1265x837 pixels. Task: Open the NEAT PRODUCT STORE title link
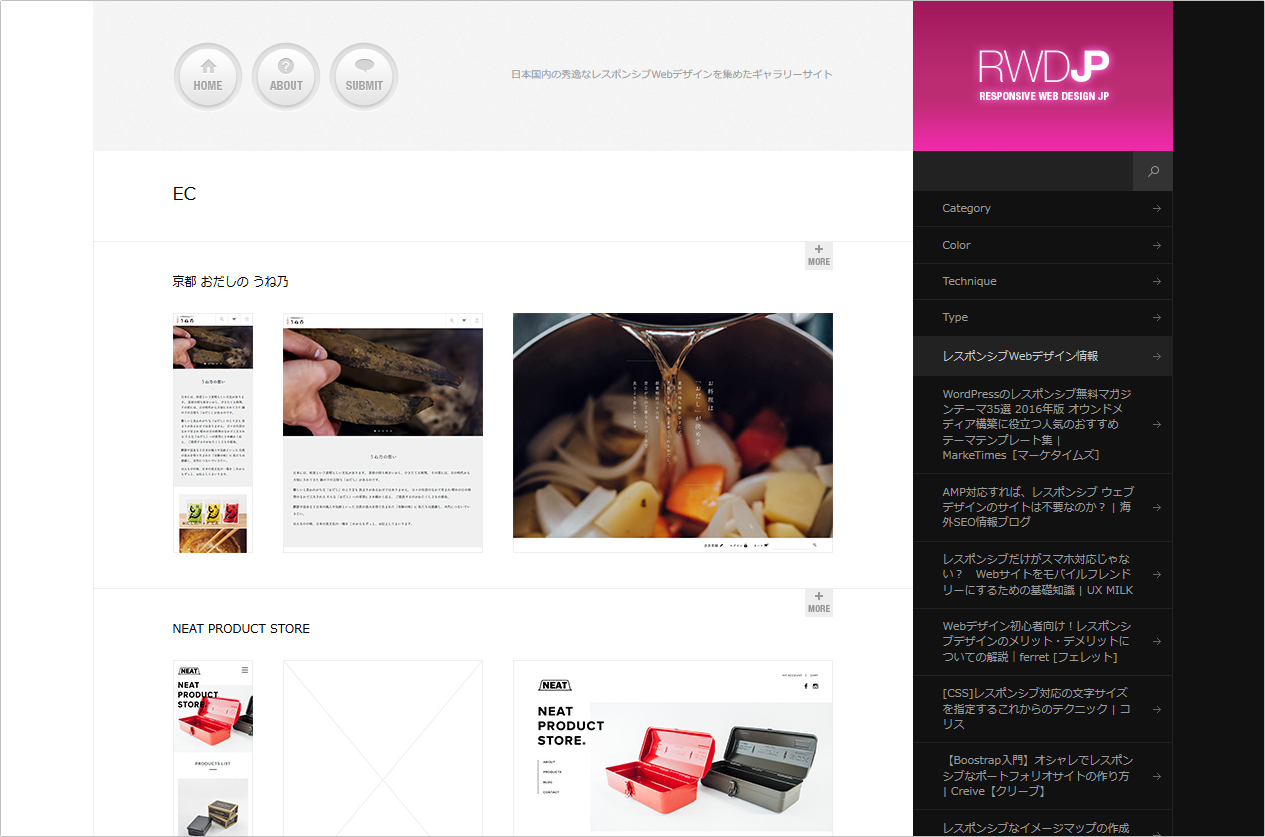(241, 629)
